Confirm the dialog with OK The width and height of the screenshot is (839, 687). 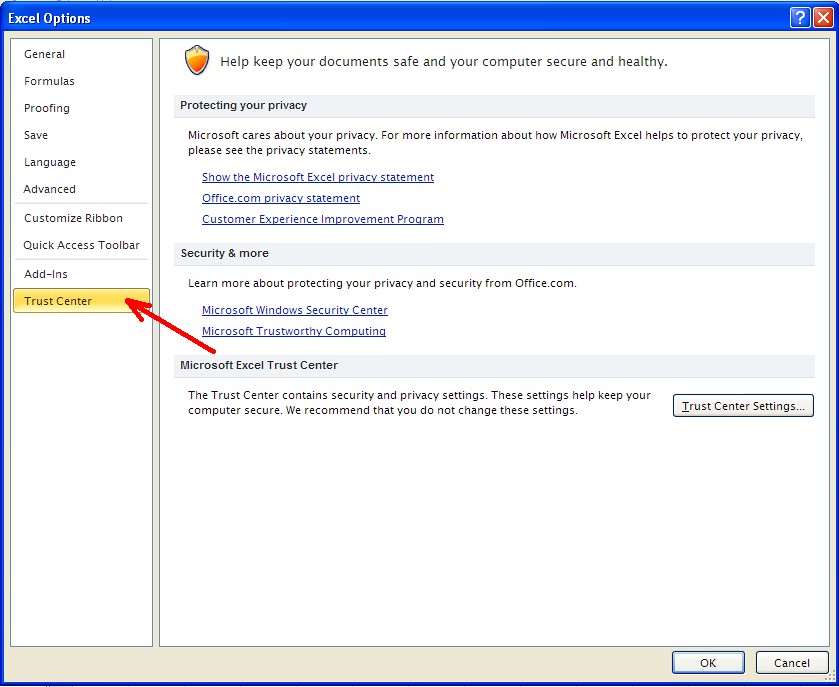pos(708,663)
